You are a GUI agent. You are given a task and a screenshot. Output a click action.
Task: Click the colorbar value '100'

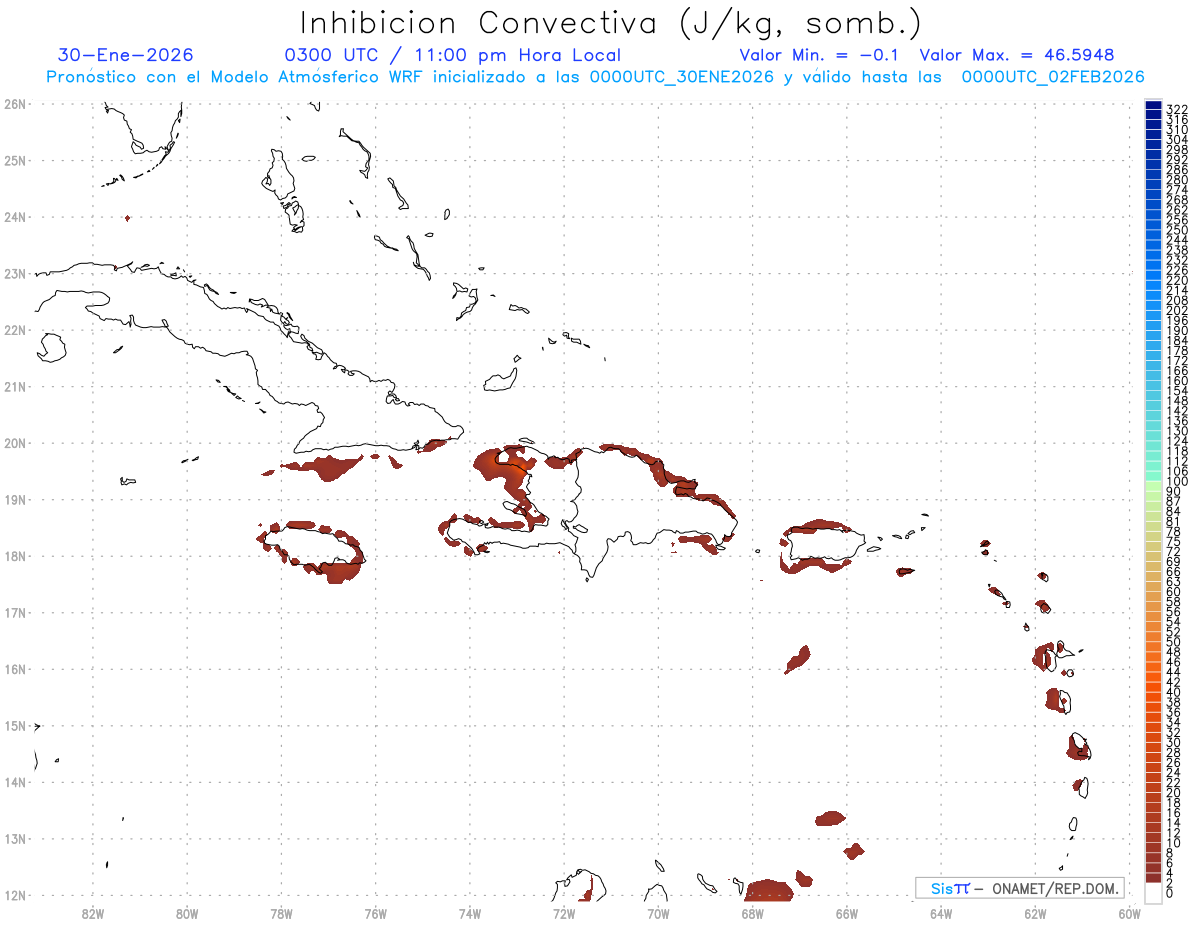[1176, 482]
